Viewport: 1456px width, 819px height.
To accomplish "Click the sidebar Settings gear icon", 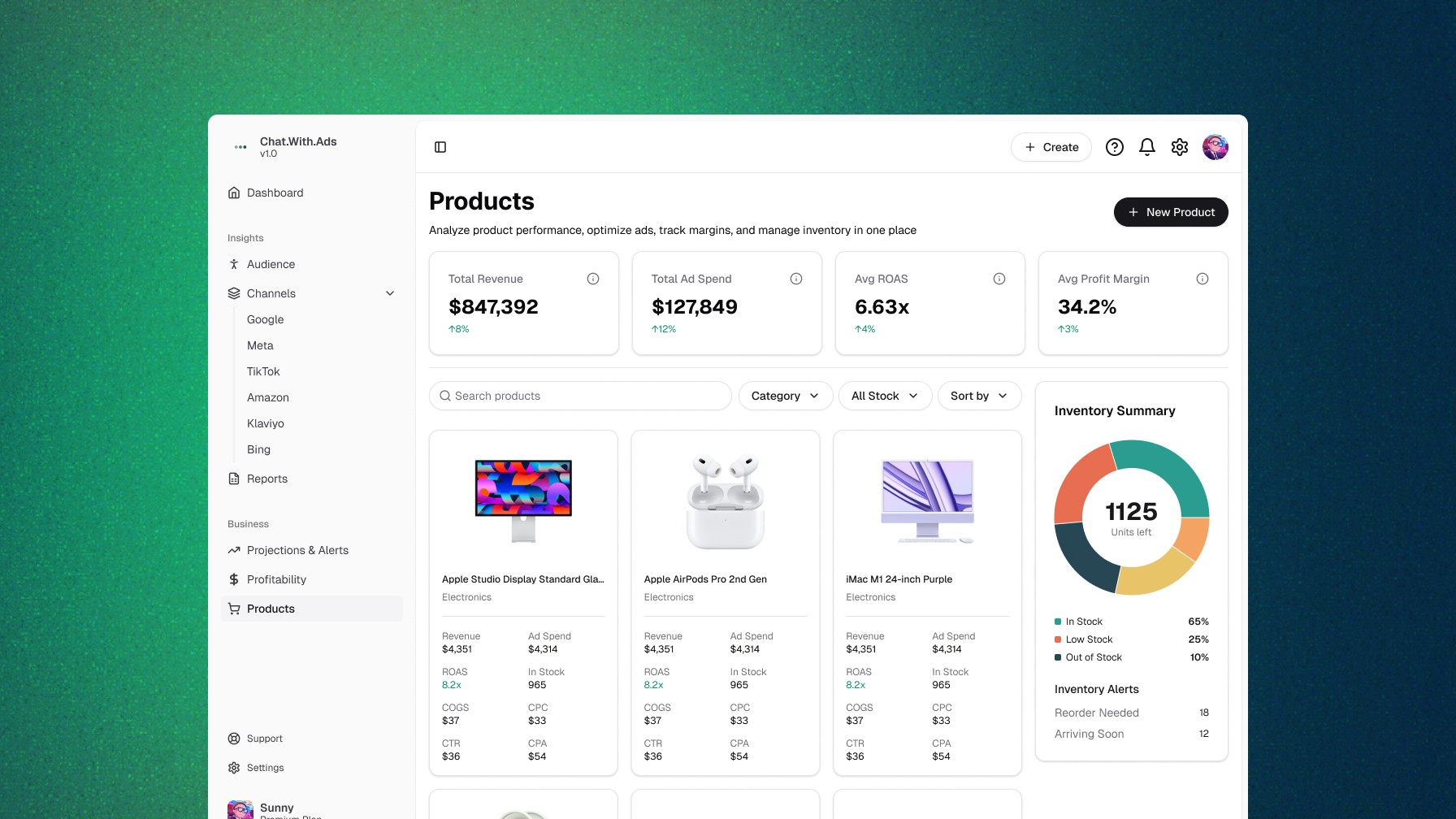I will coord(234,768).
